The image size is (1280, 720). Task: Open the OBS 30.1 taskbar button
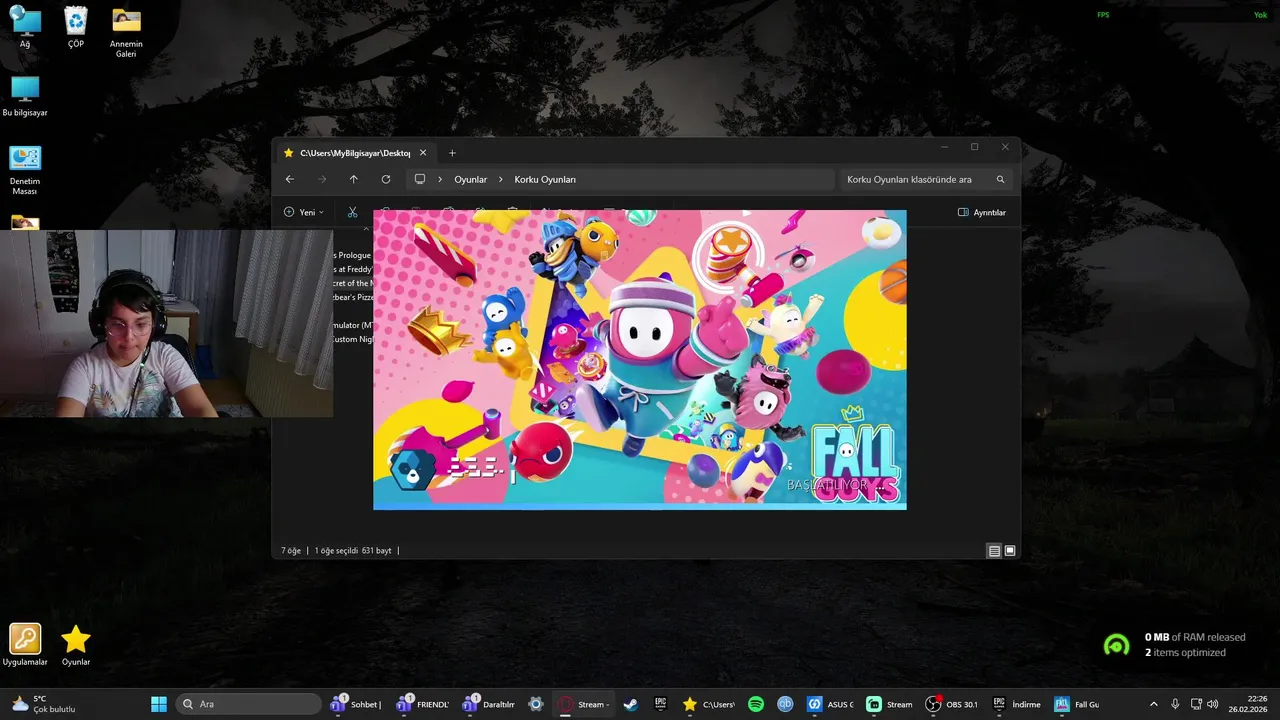952,704
